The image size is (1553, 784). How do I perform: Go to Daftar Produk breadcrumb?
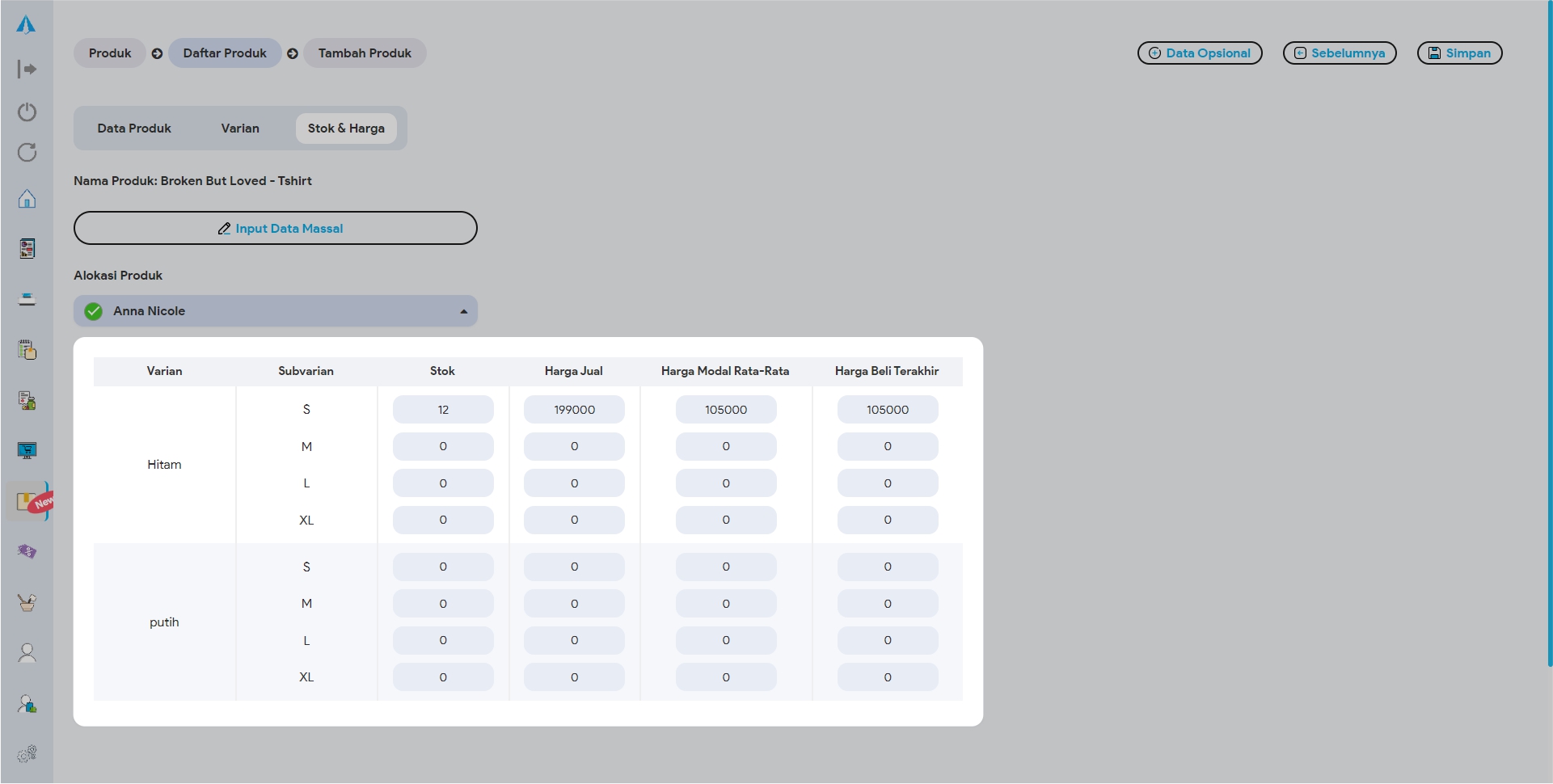[225, 53]
